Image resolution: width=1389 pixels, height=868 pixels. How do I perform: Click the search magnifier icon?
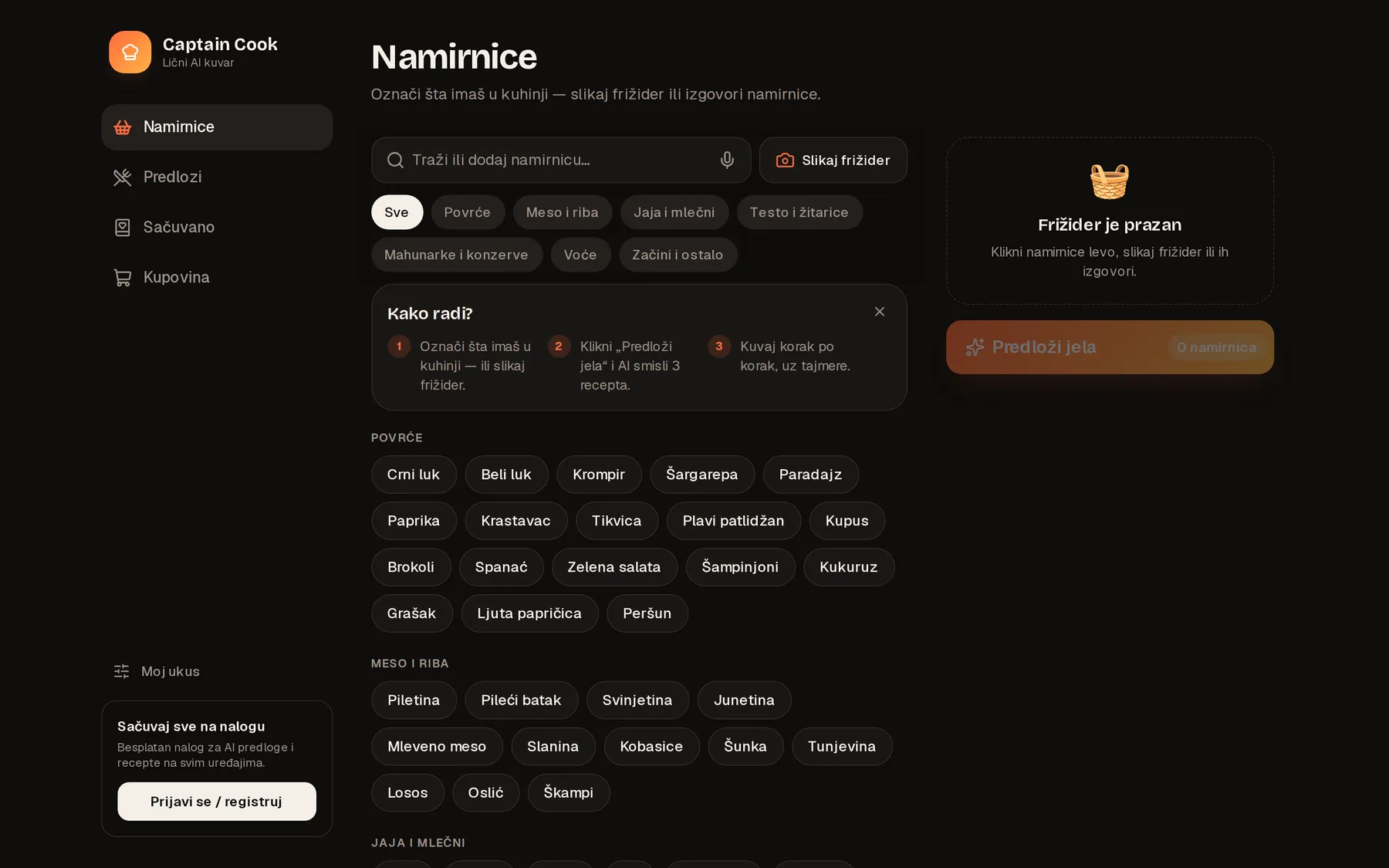(395, 160)
